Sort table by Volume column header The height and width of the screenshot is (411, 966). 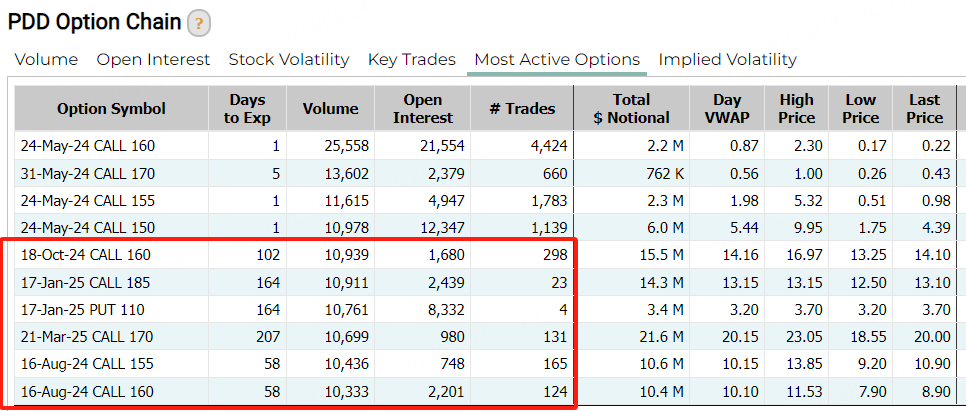330,109
